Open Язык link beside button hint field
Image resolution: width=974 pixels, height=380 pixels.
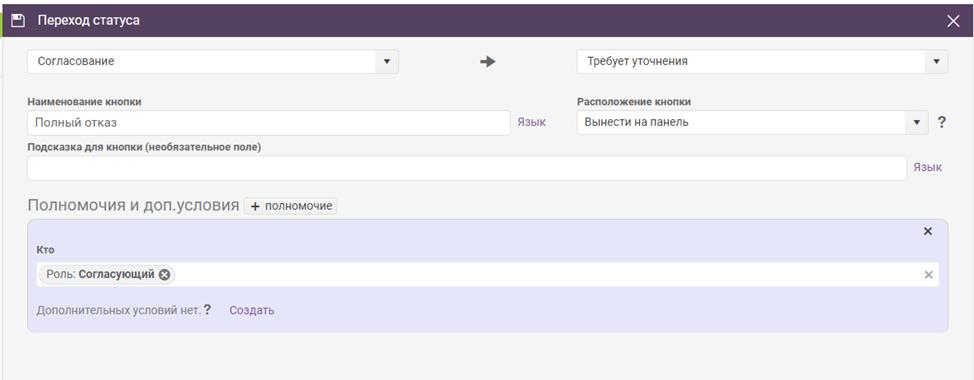coord(927,168)
